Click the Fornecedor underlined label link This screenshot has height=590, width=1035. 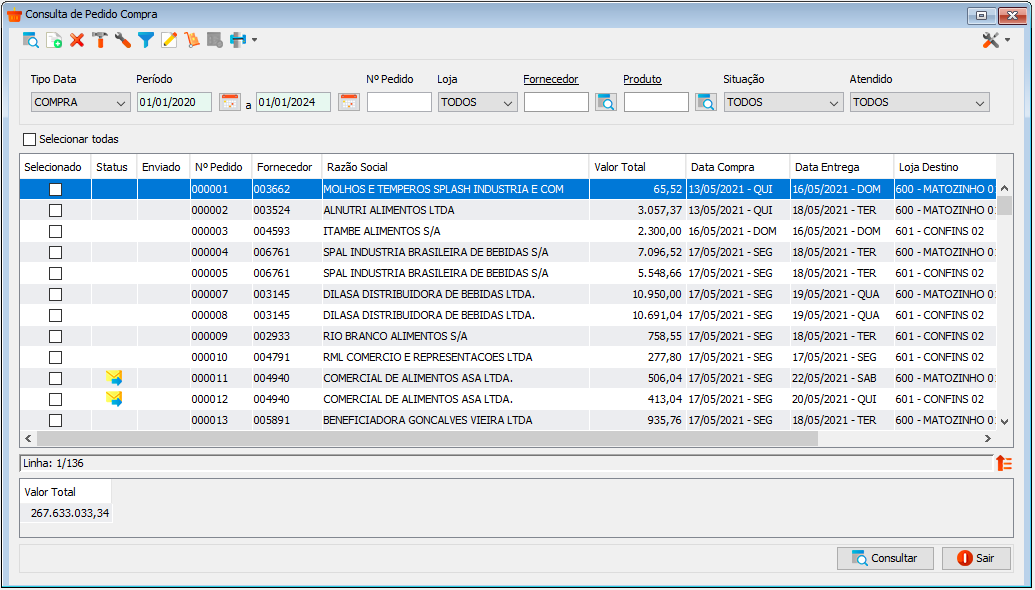pos(551,79)
